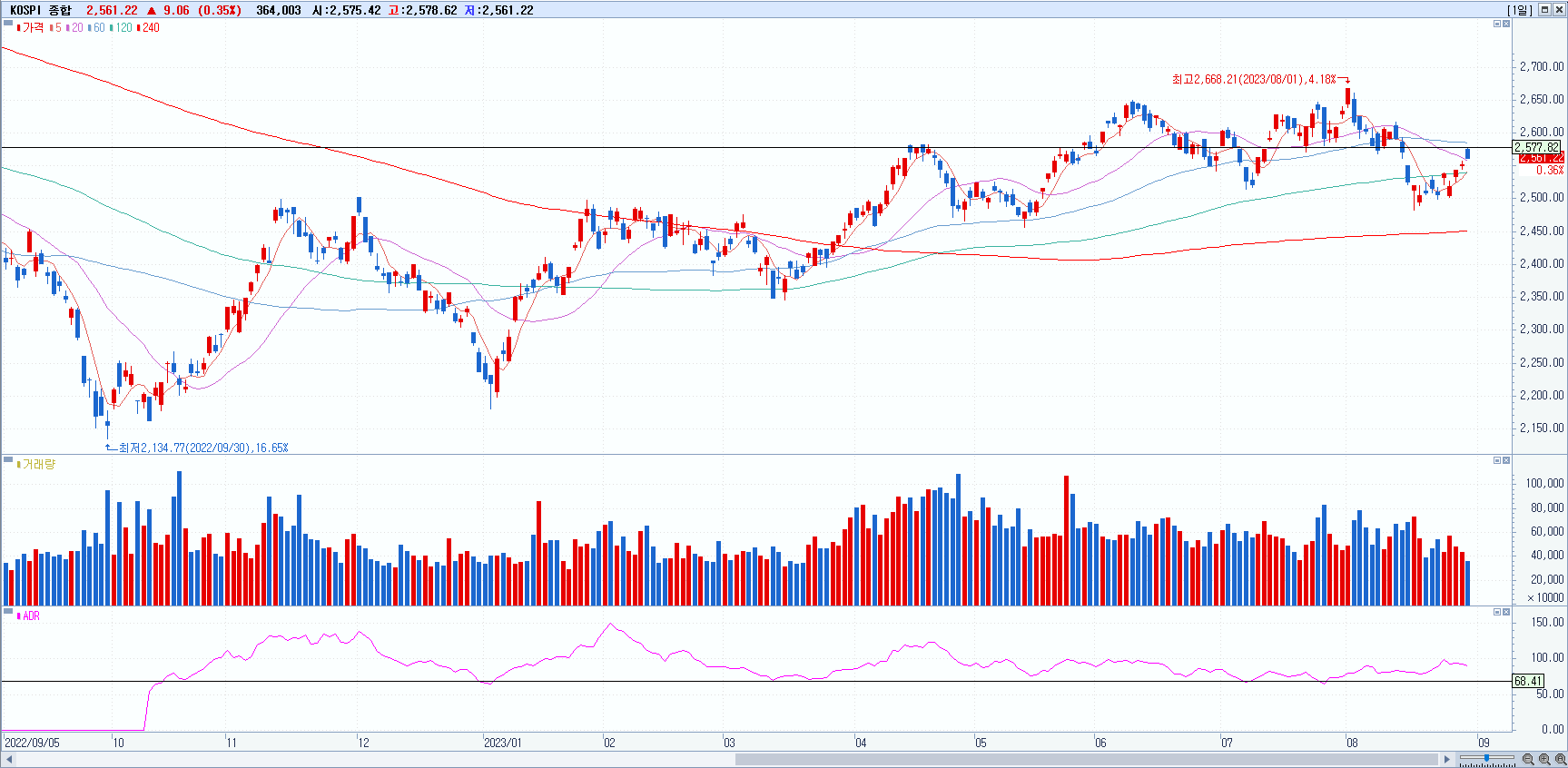Image resolution: width=1568 pixels, height=768 pixels.
Task: Toggle the 가격 price series legend
Action: tap(31, 28)
